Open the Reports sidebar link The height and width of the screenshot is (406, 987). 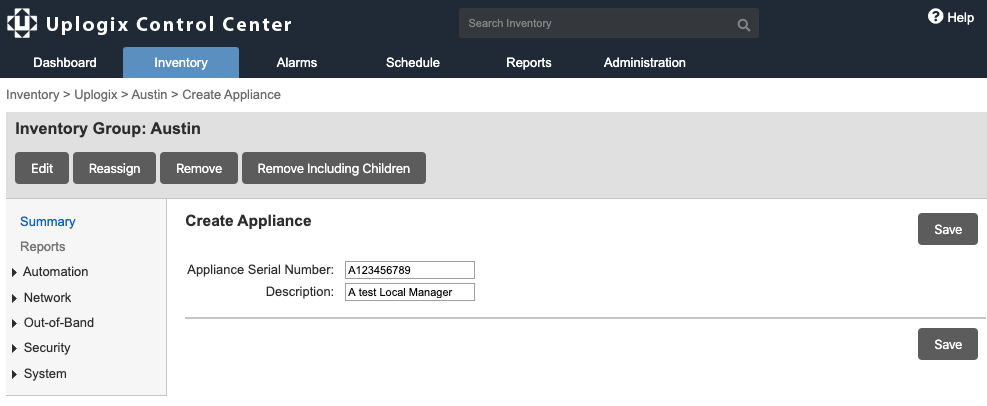click(43, 247)
